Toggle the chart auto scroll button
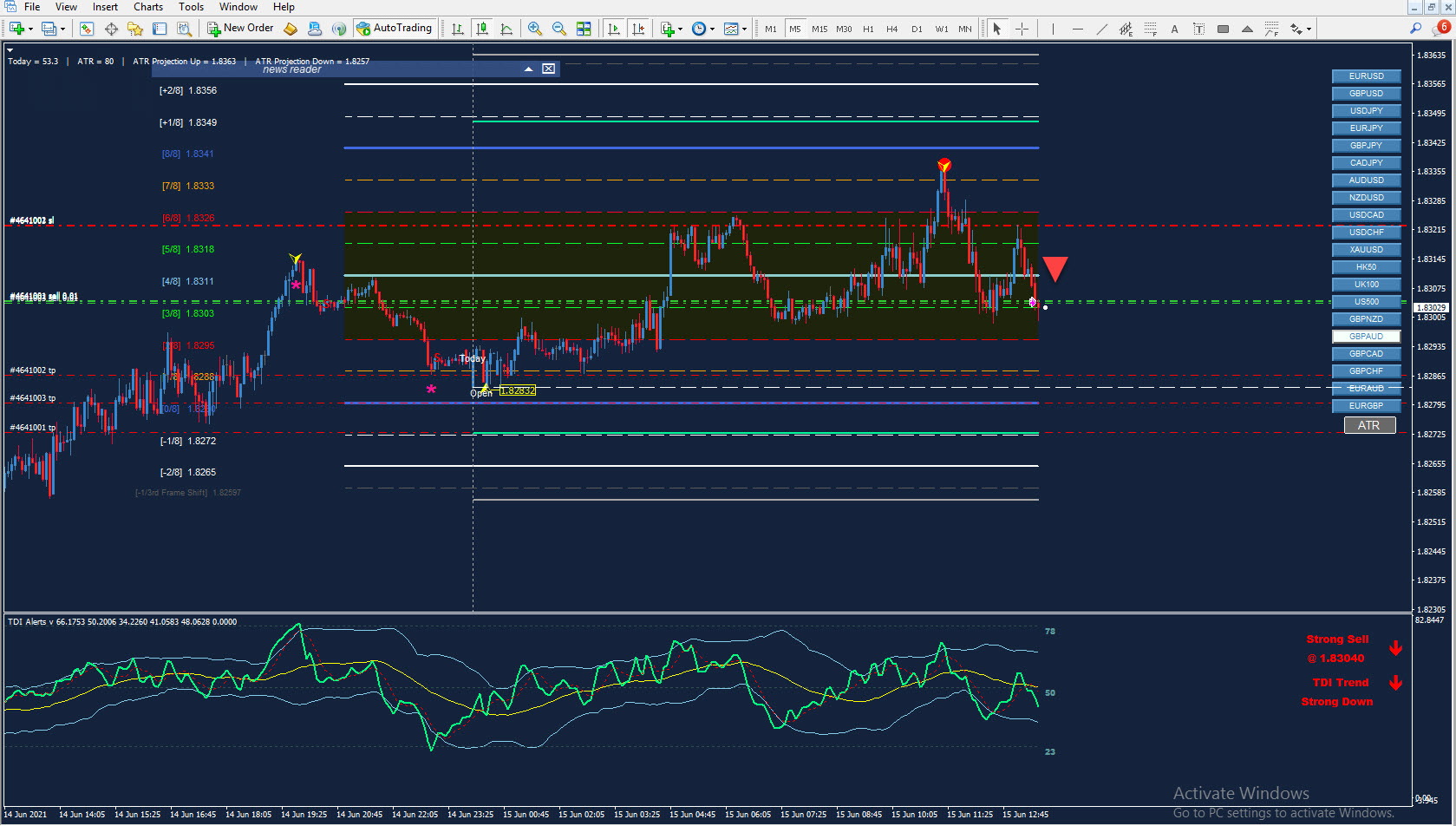 (x=614, y=29)
